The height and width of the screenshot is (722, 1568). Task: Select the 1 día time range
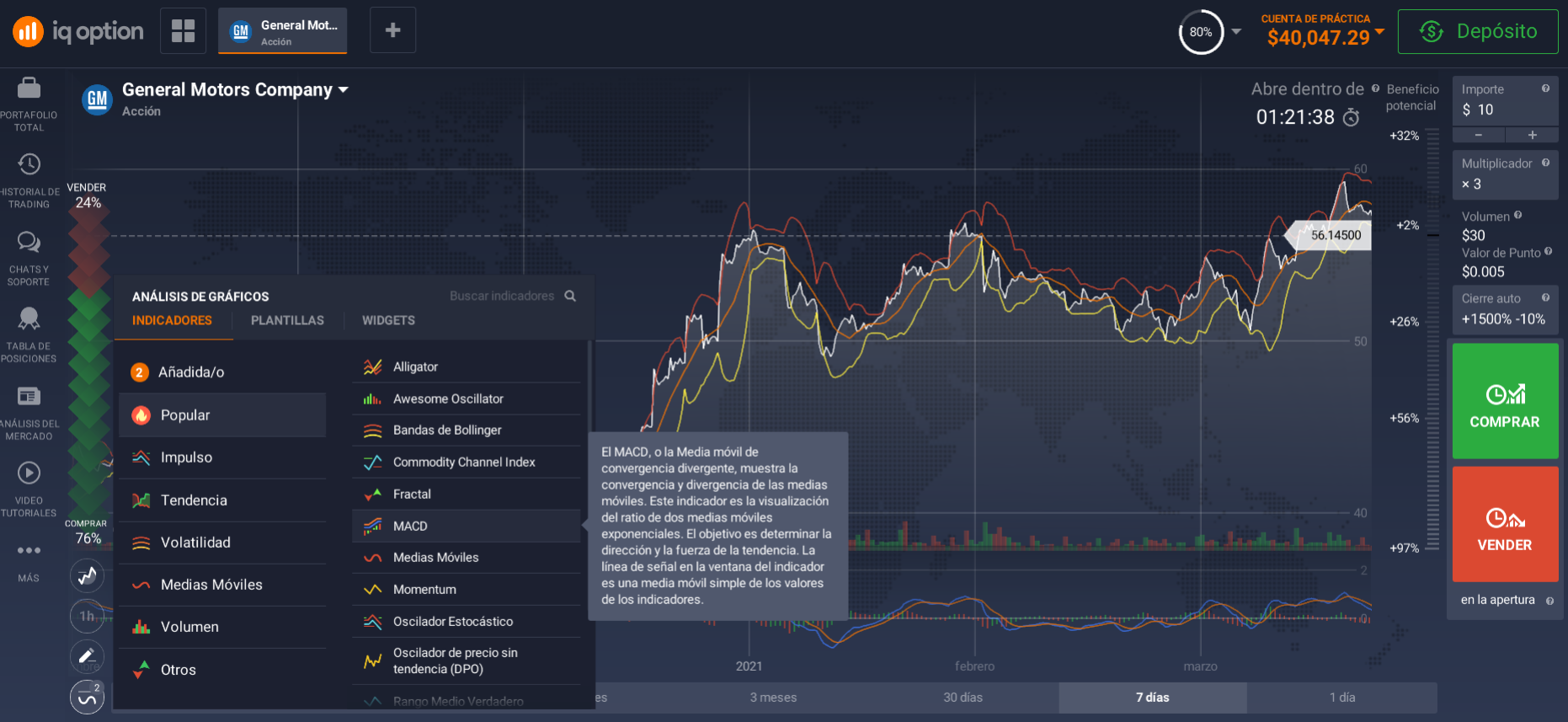(1342, 698)
